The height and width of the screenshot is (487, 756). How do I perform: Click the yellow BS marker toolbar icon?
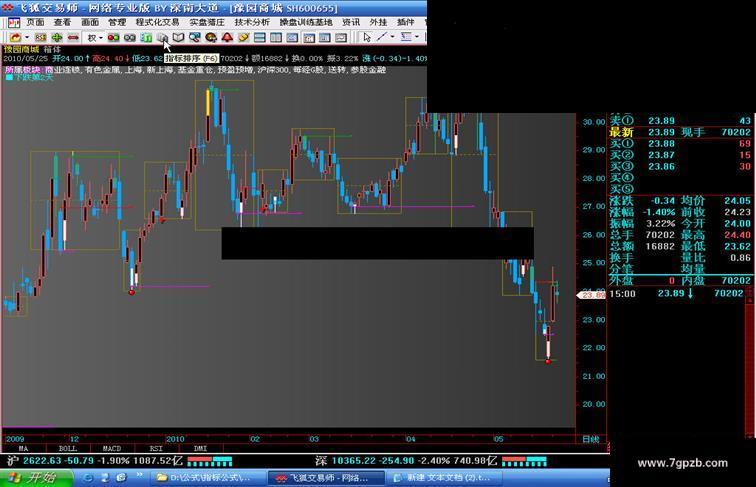[40, 37]
